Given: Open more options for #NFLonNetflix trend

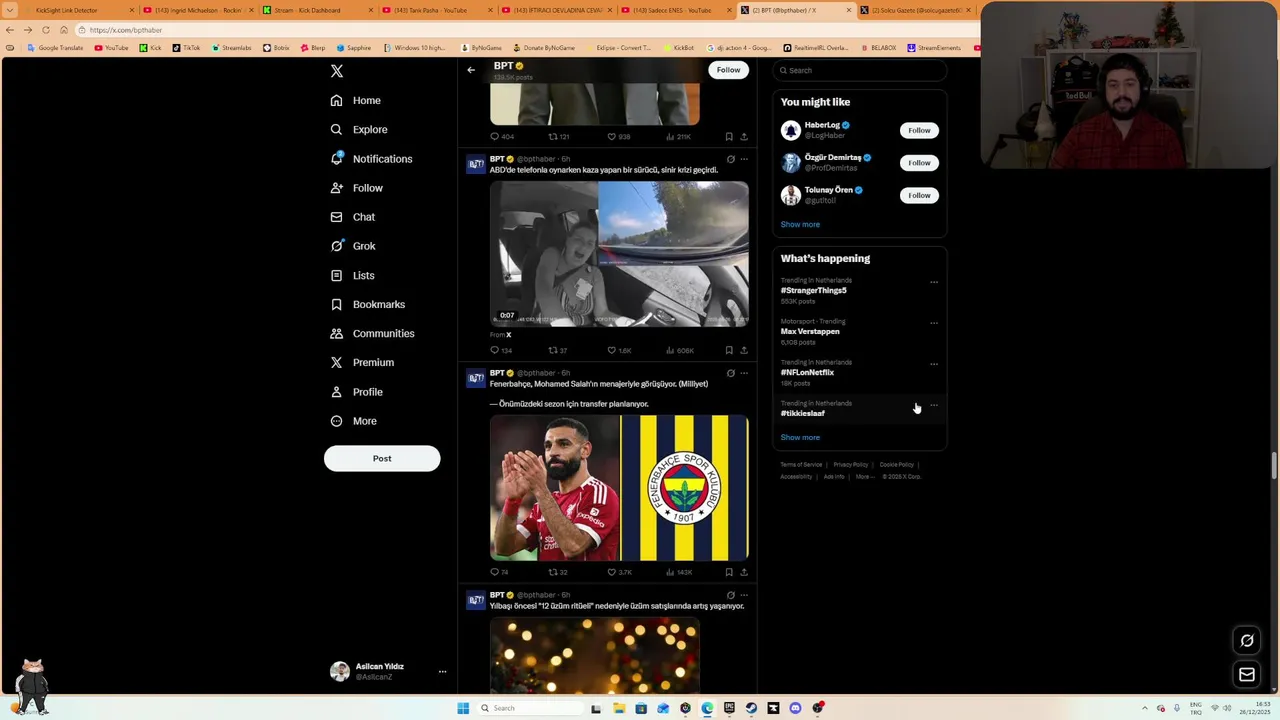Looking at the screenshot, I should (934, 364).
